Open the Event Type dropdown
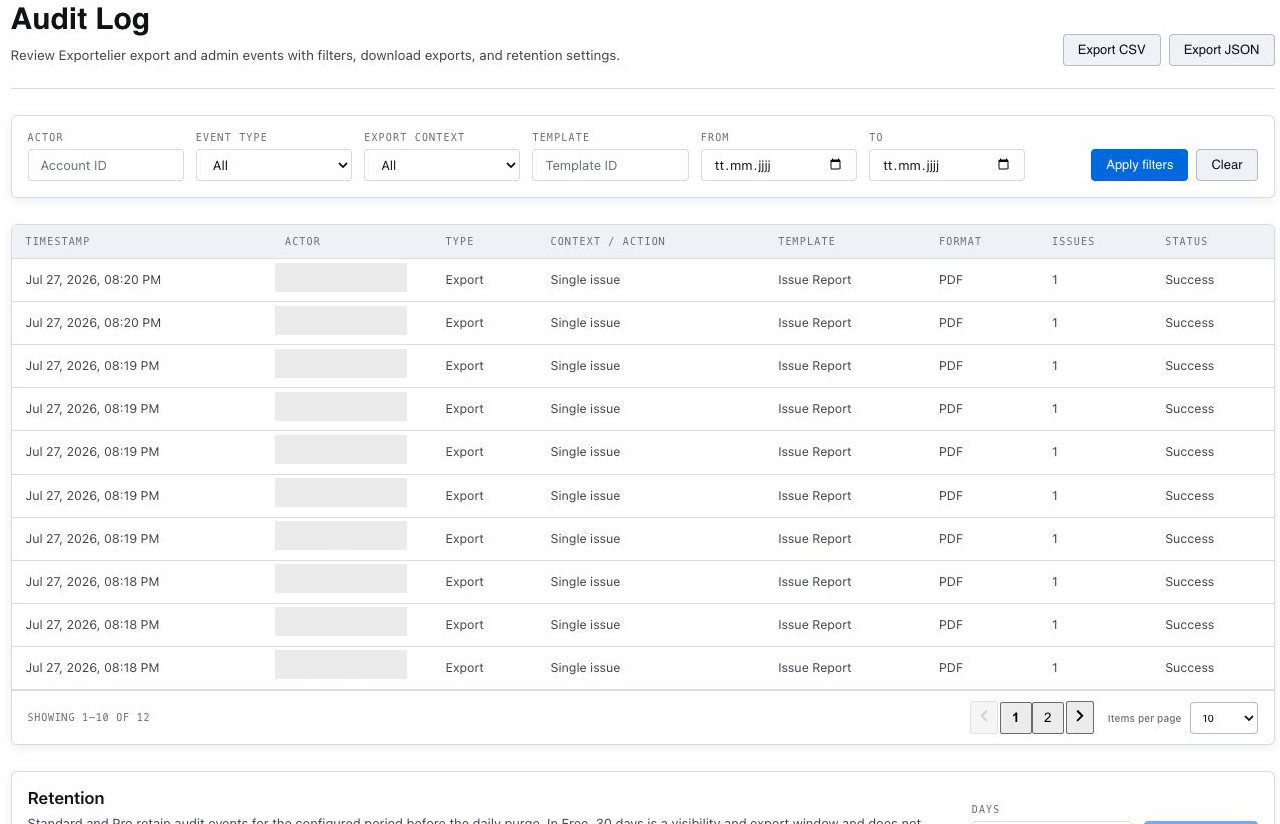1280x824 pixels. pos(274,165)
